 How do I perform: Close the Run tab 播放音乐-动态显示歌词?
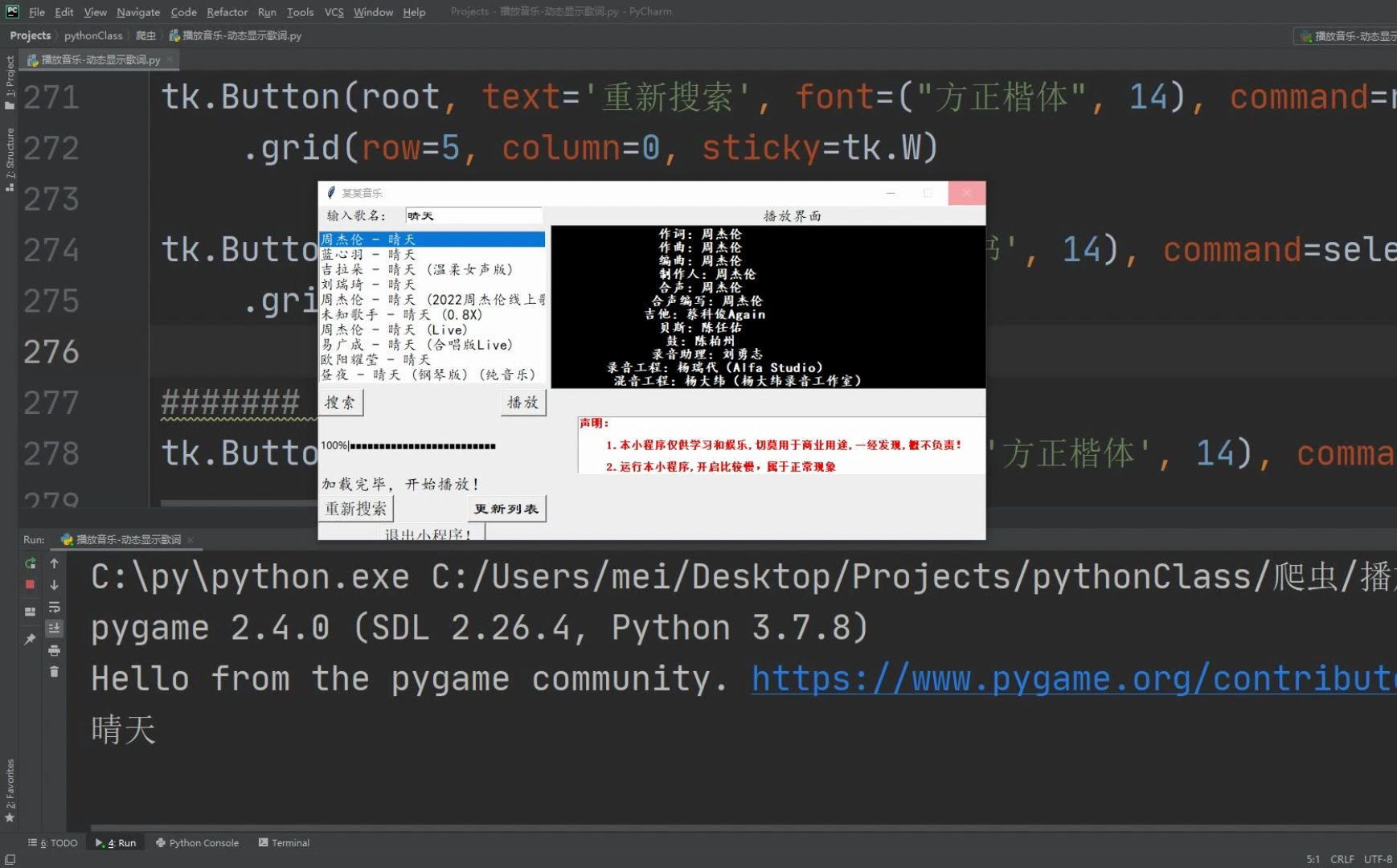(x=190, y=540)
